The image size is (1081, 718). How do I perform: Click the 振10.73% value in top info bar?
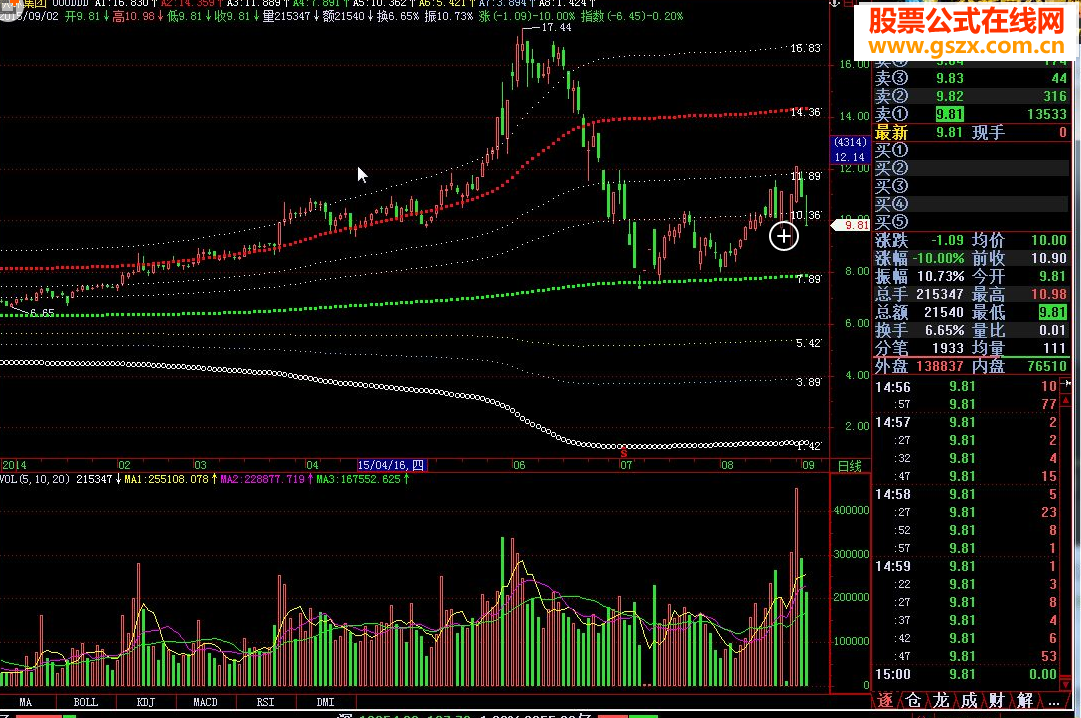449,16
